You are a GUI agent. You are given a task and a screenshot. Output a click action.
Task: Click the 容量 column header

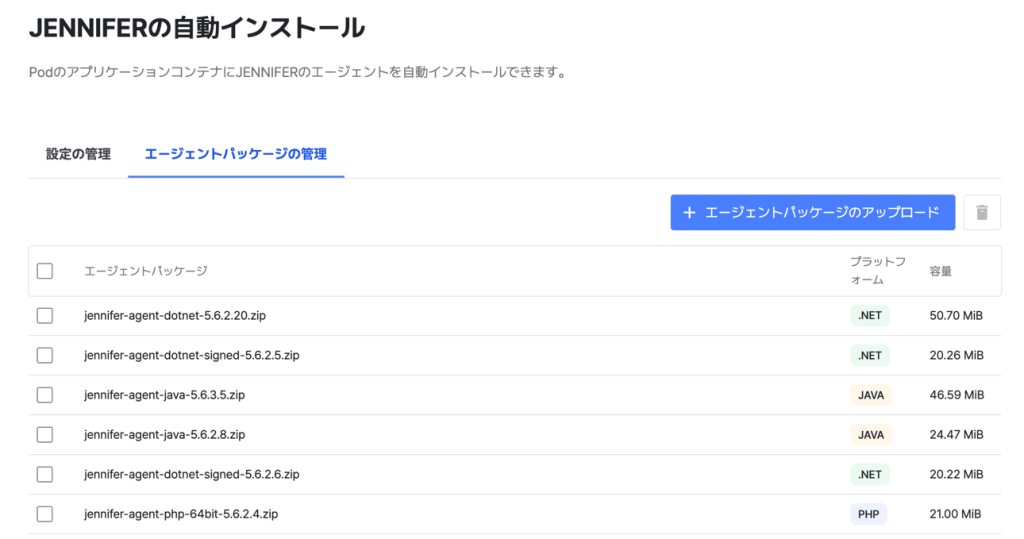(940, 271)
